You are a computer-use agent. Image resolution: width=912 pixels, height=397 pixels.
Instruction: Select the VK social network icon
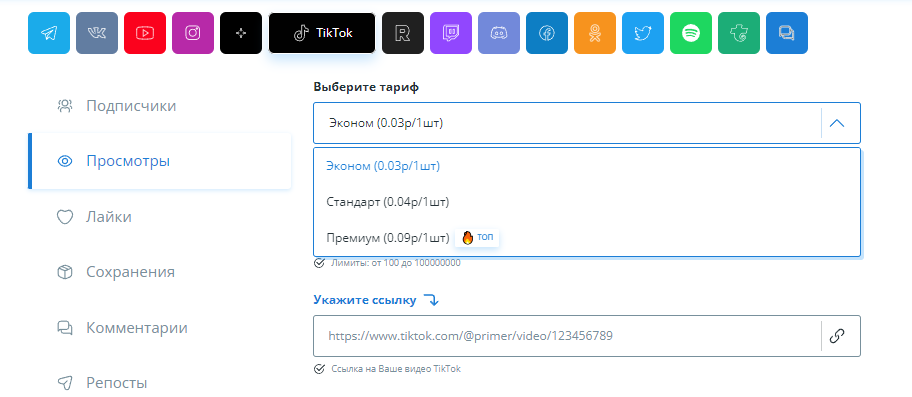pos(97,33)
